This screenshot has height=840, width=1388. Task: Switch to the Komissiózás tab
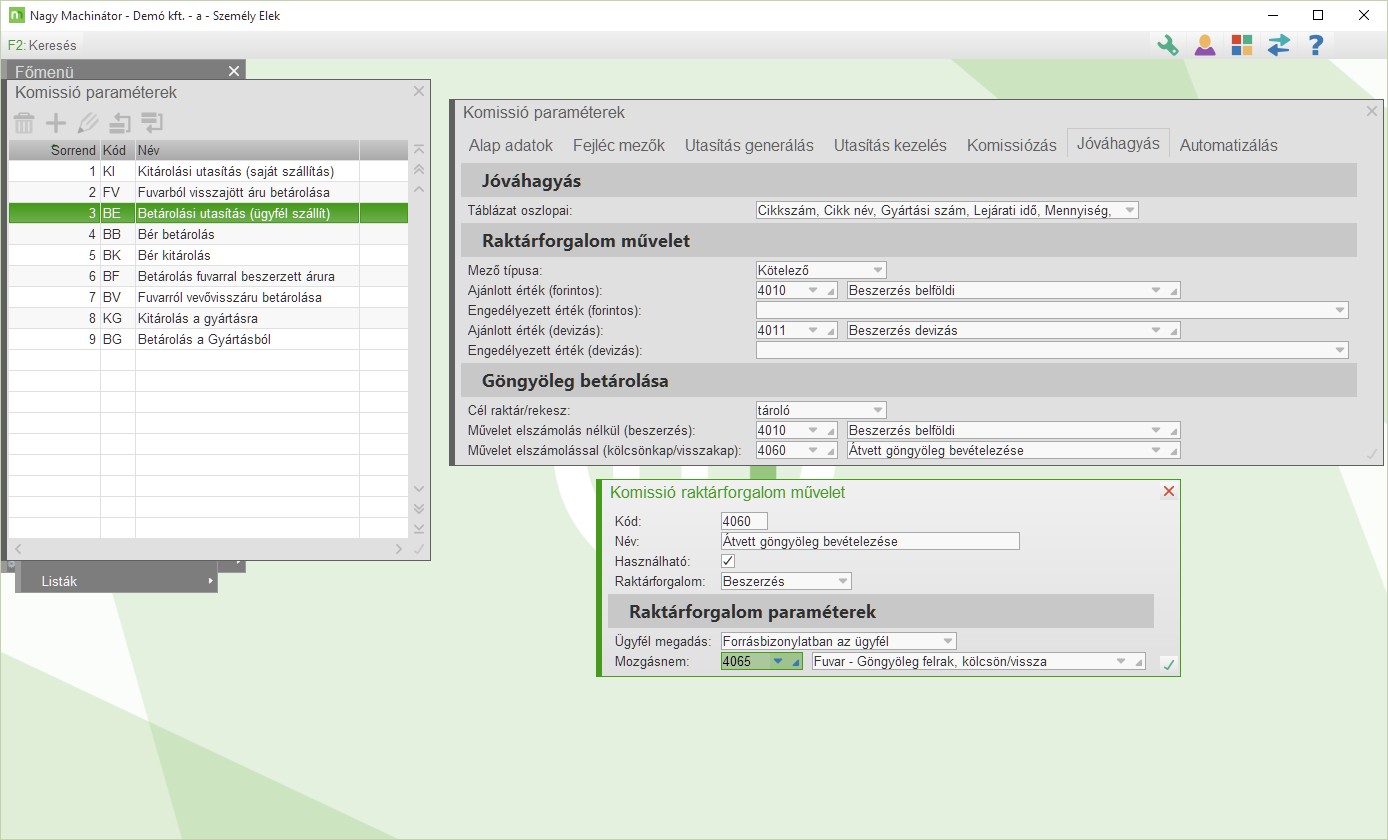(1011, 145)
